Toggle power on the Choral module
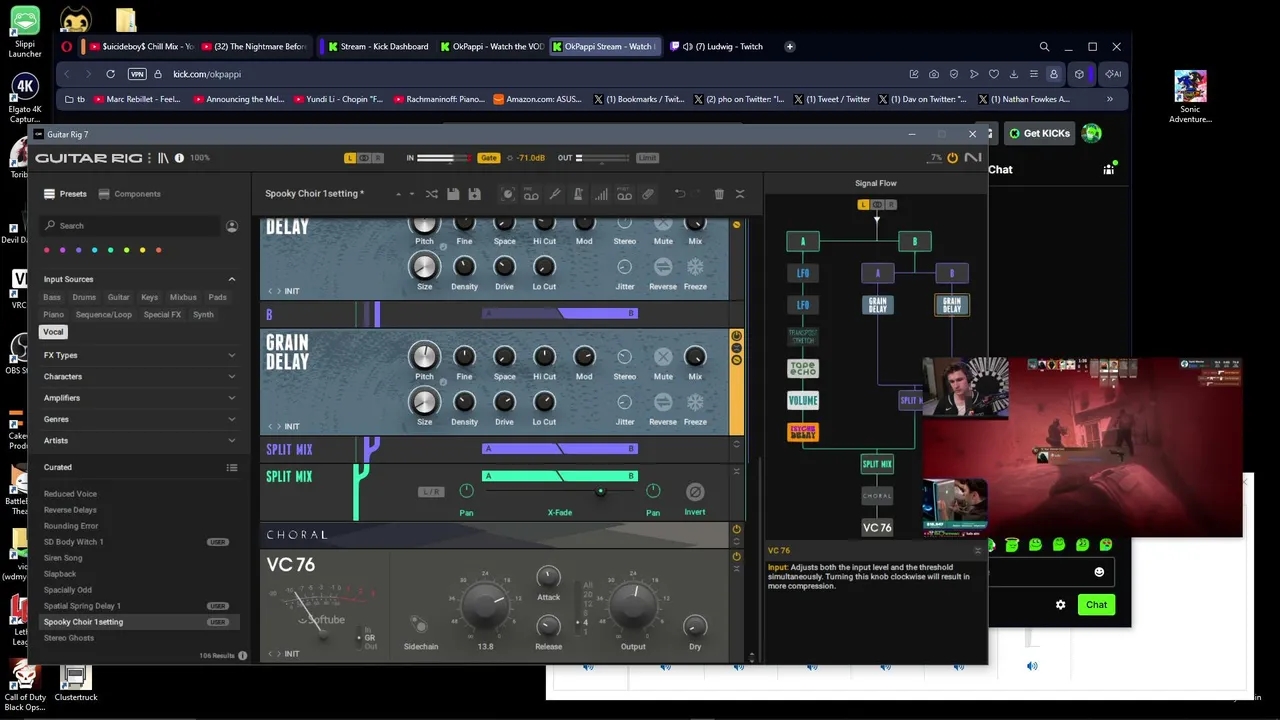This screenshot has height=720, width=1280. pos(737,529)
